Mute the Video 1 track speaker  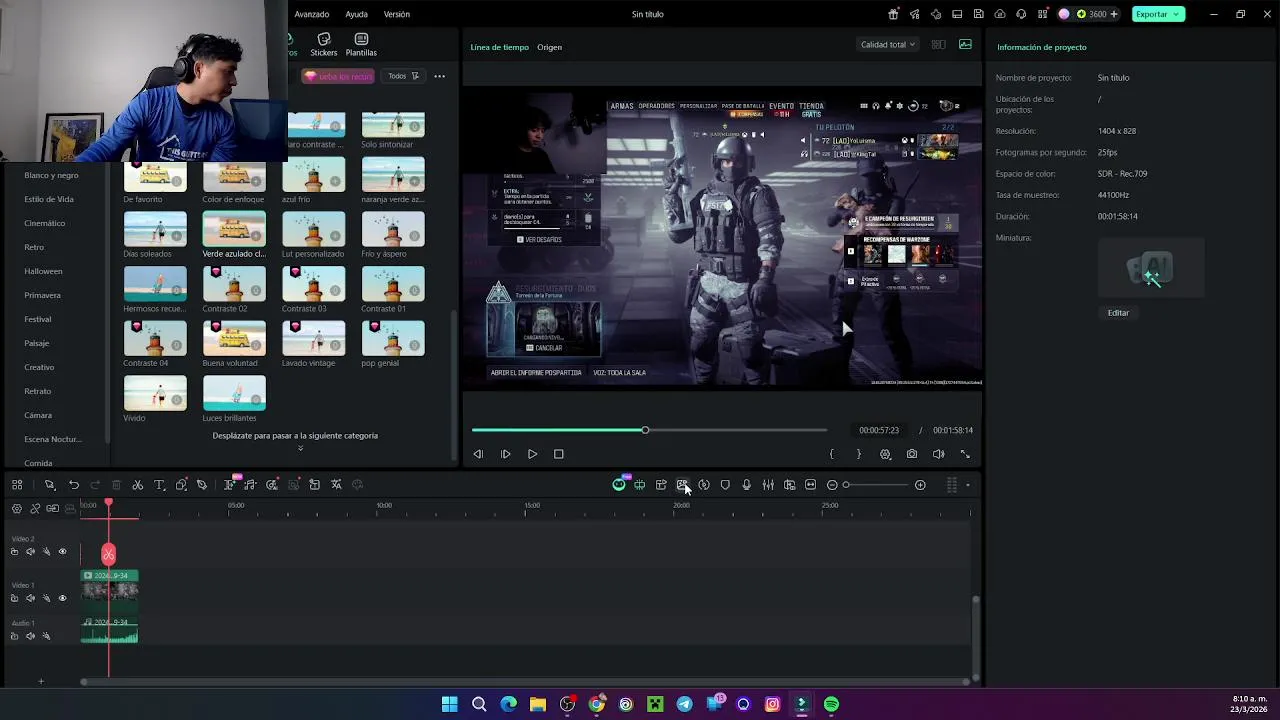coord(30,598)
